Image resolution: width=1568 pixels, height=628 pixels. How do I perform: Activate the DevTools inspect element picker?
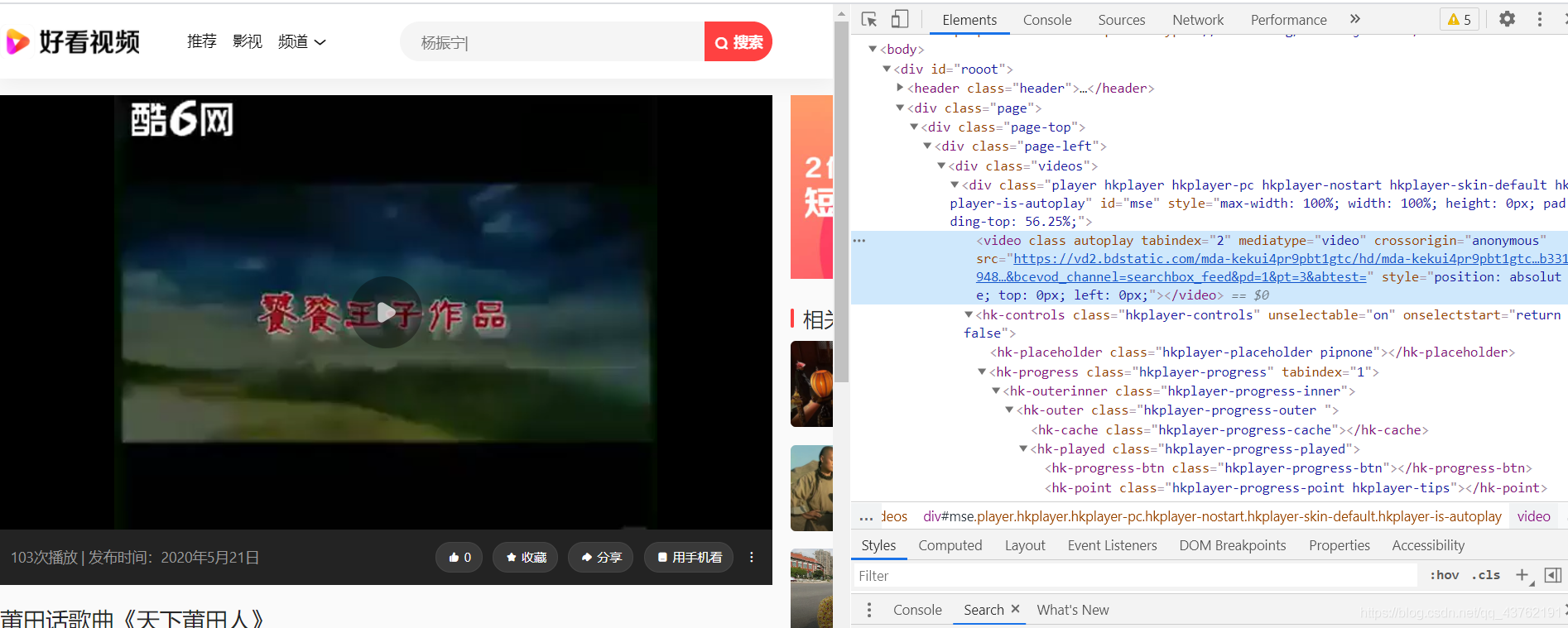pyautogui.click(x=869, y=19)
